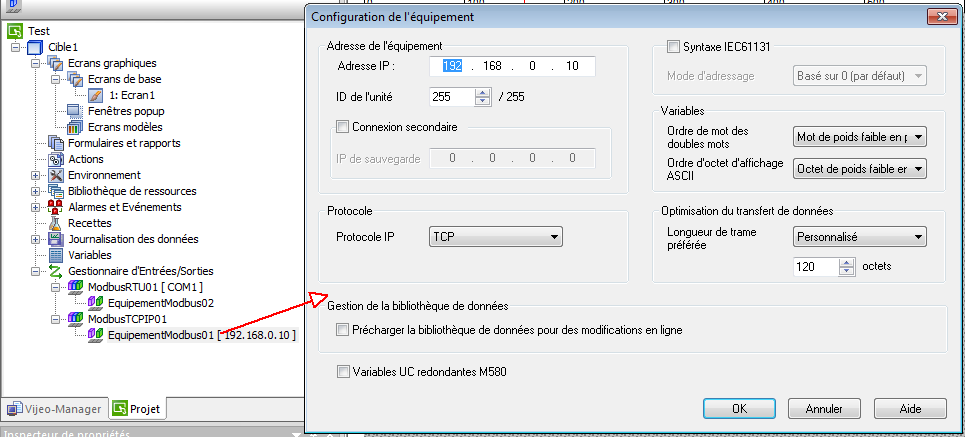Screen dimensions: 965x437
Task: Click the Alarmes et Evénements icon
Action: 56,207
